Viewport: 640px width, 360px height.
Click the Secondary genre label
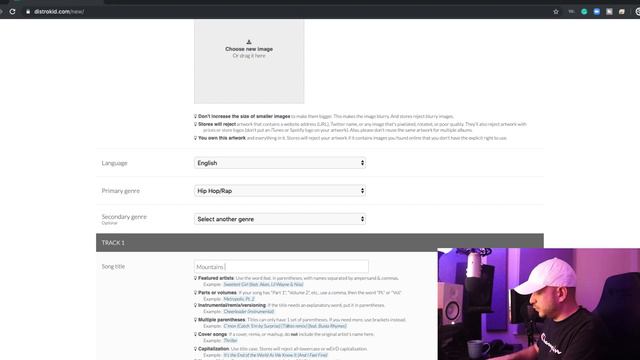(124, 217)
